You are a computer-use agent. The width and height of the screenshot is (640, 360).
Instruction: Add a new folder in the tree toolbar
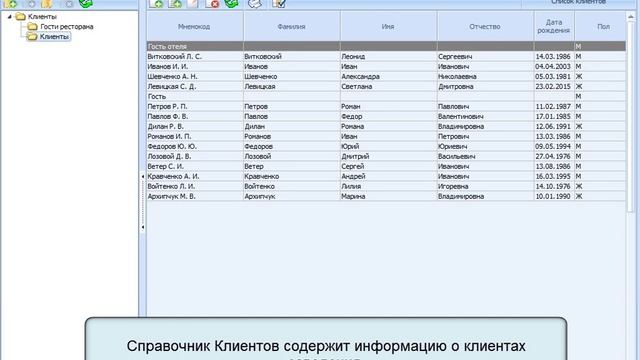[11, 4]
